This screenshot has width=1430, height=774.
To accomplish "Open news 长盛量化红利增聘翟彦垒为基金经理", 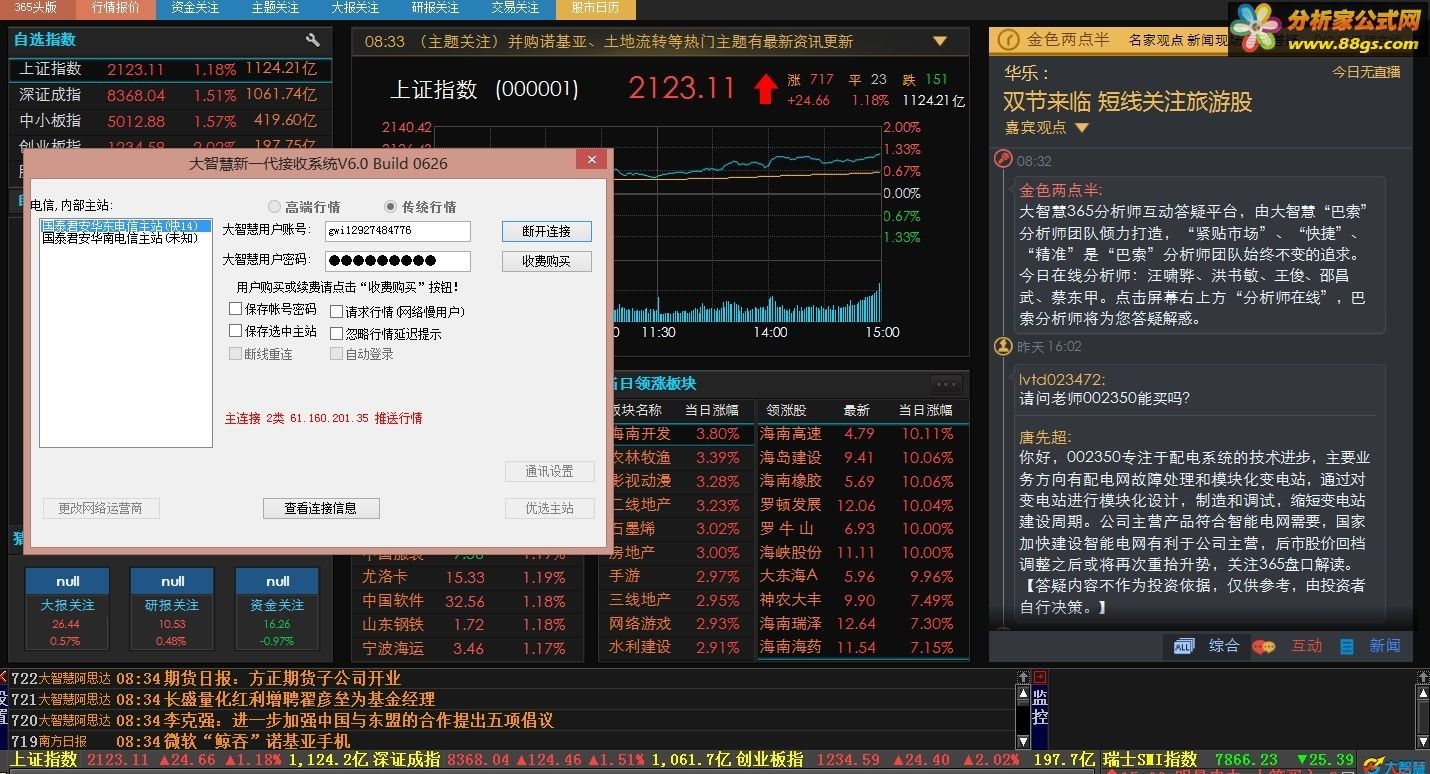I will pyautogui.click(x=299, y=699).
